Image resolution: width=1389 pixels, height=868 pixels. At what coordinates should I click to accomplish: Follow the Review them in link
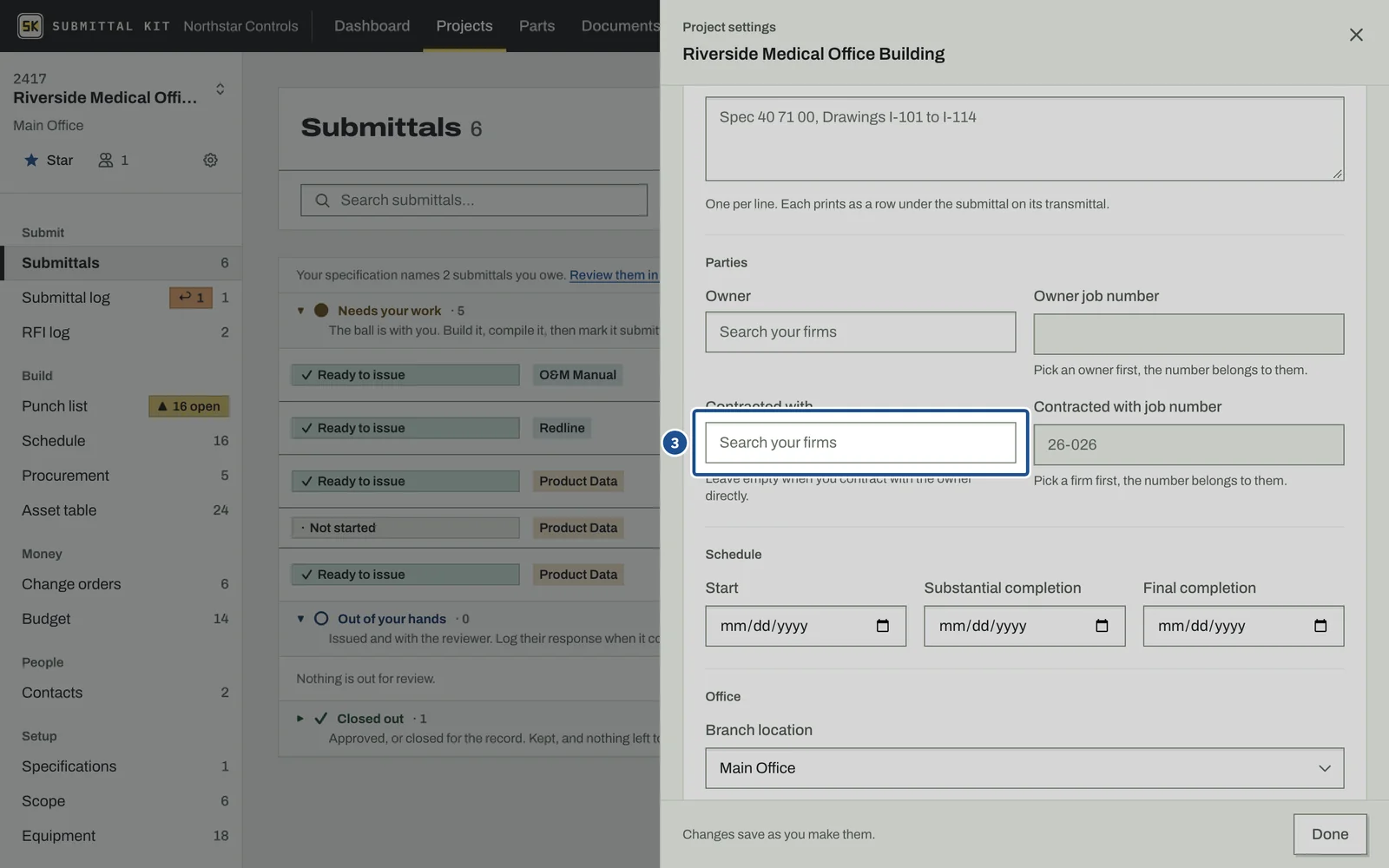614,275
